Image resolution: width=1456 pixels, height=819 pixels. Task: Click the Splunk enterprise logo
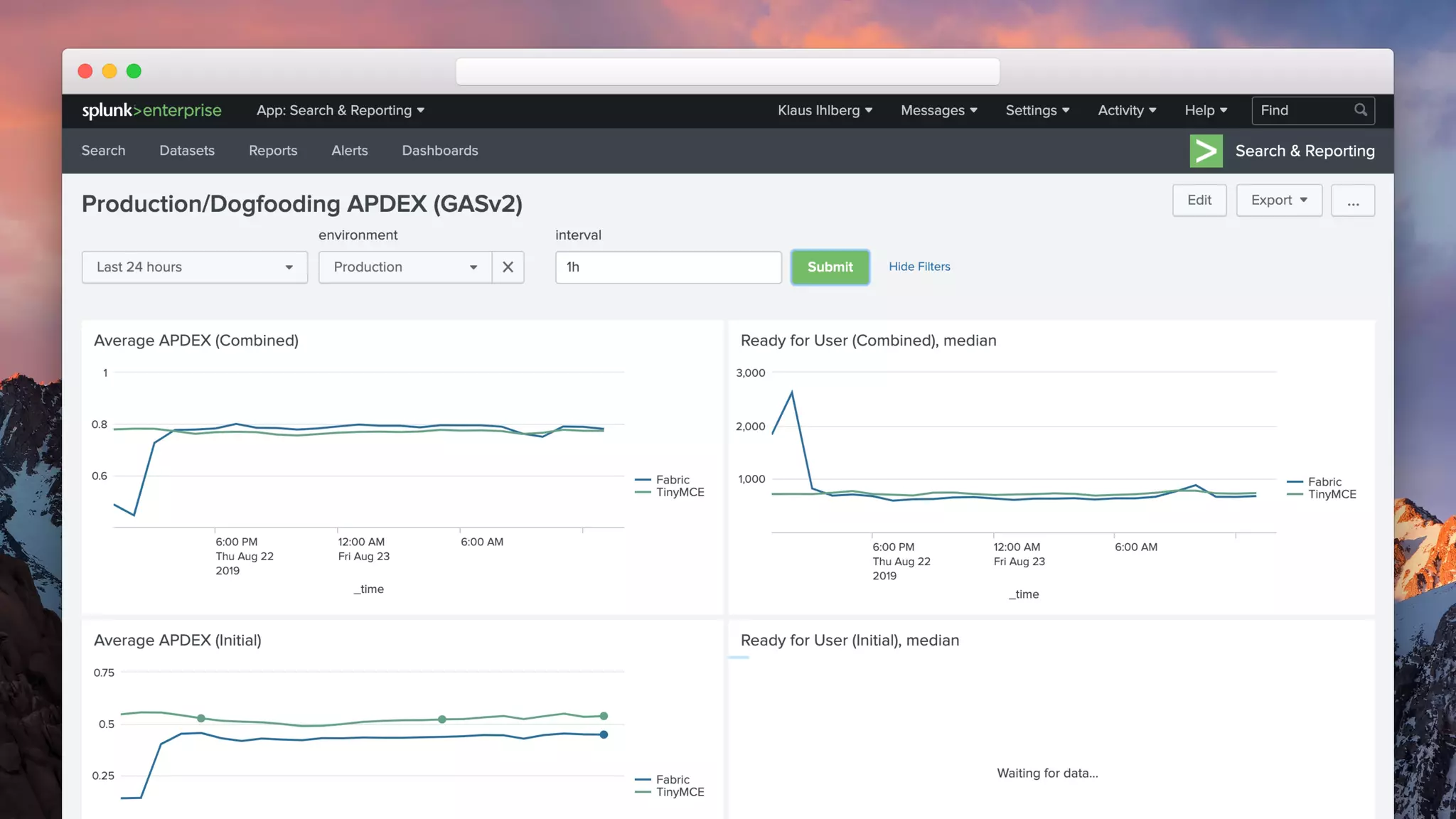point(151,110)
